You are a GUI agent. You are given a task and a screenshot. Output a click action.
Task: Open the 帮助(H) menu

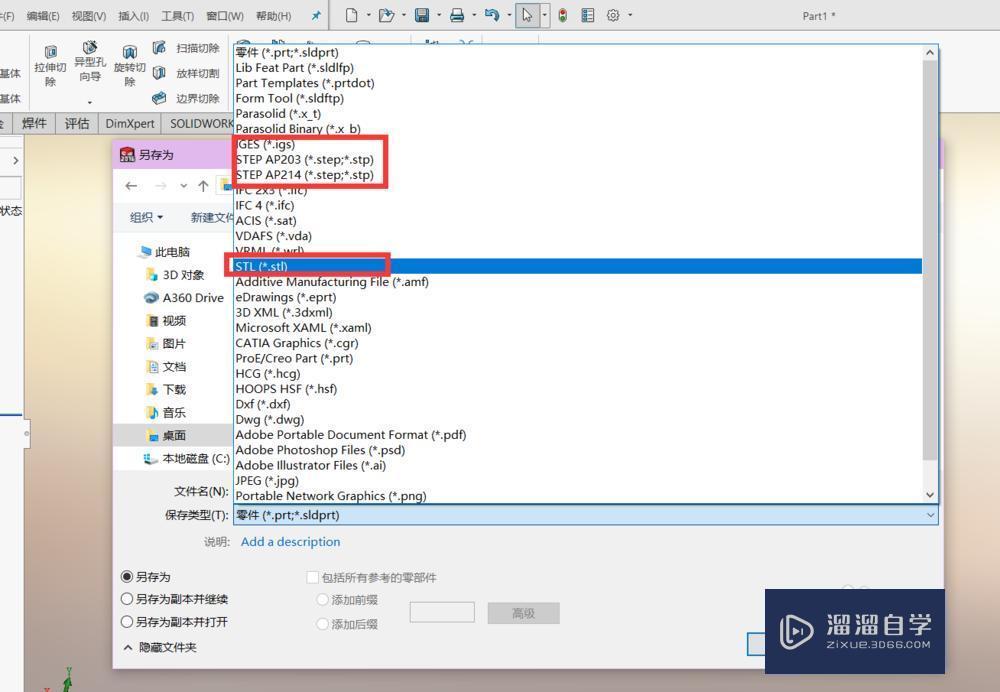coord(274,16)
